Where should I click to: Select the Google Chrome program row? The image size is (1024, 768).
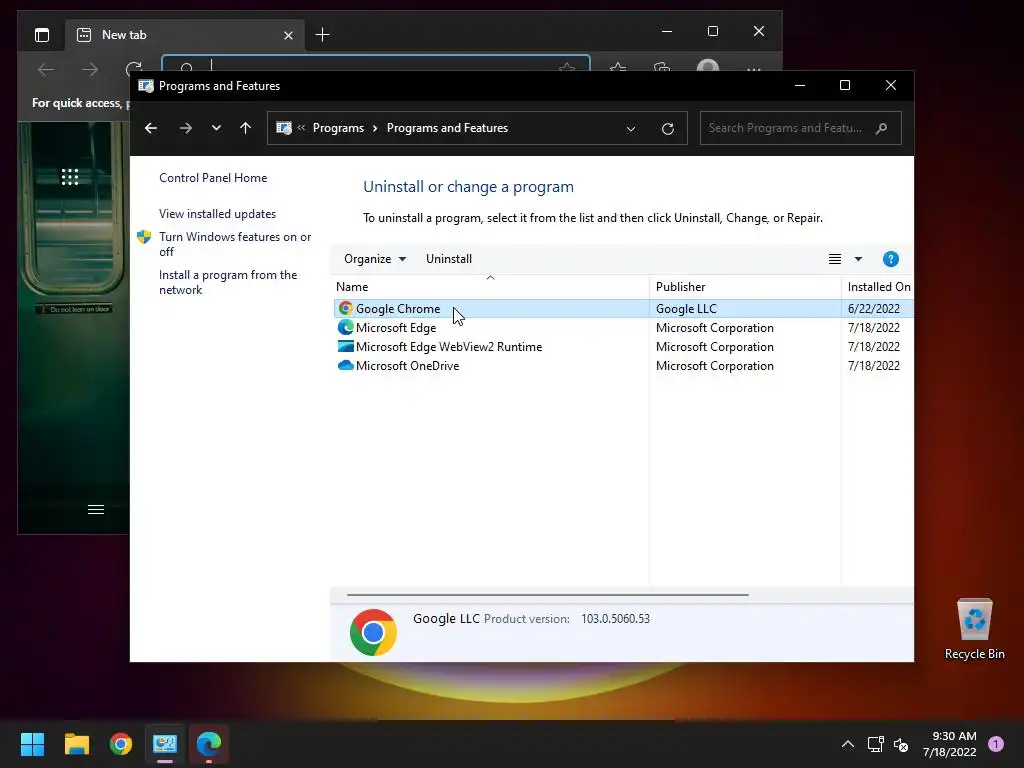pos(624,308)
